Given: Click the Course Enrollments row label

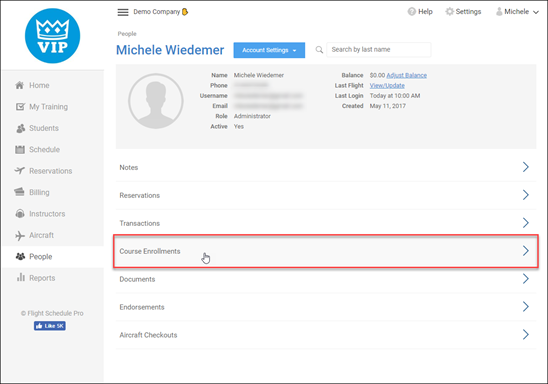Looking at the screenshot, I should (x=150, y=251).
